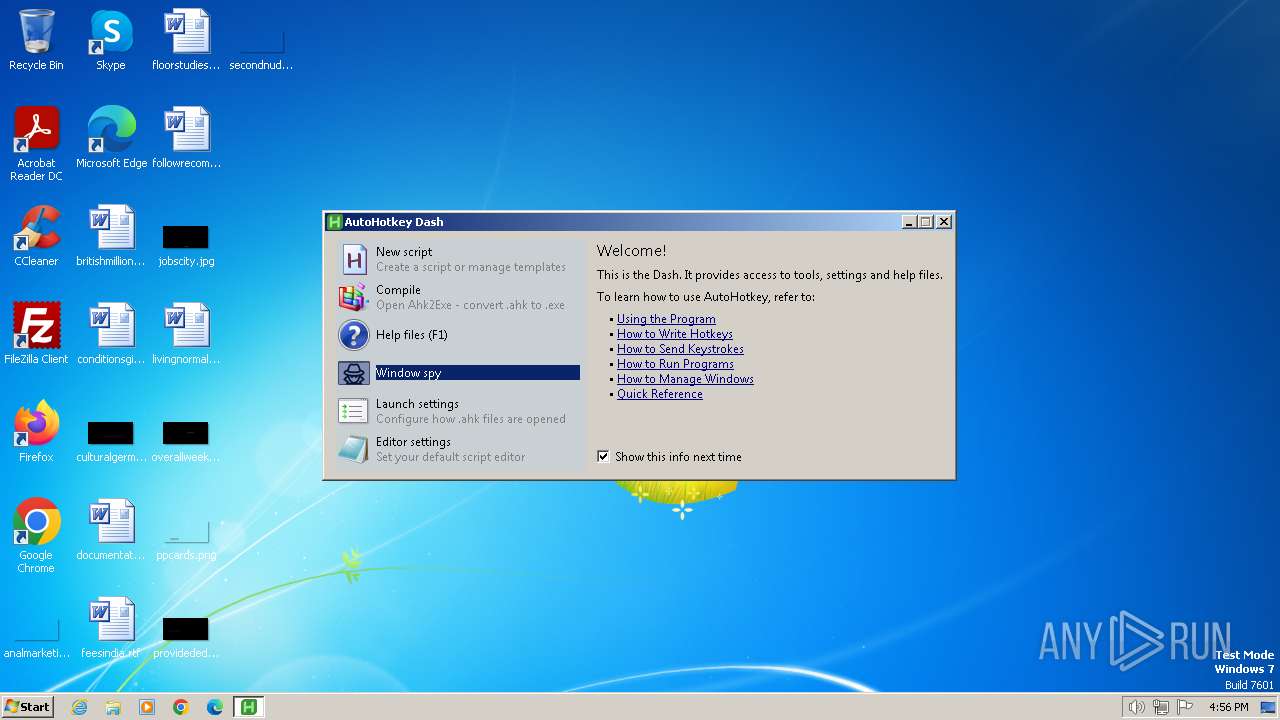Click the network tray icon

1161,707
